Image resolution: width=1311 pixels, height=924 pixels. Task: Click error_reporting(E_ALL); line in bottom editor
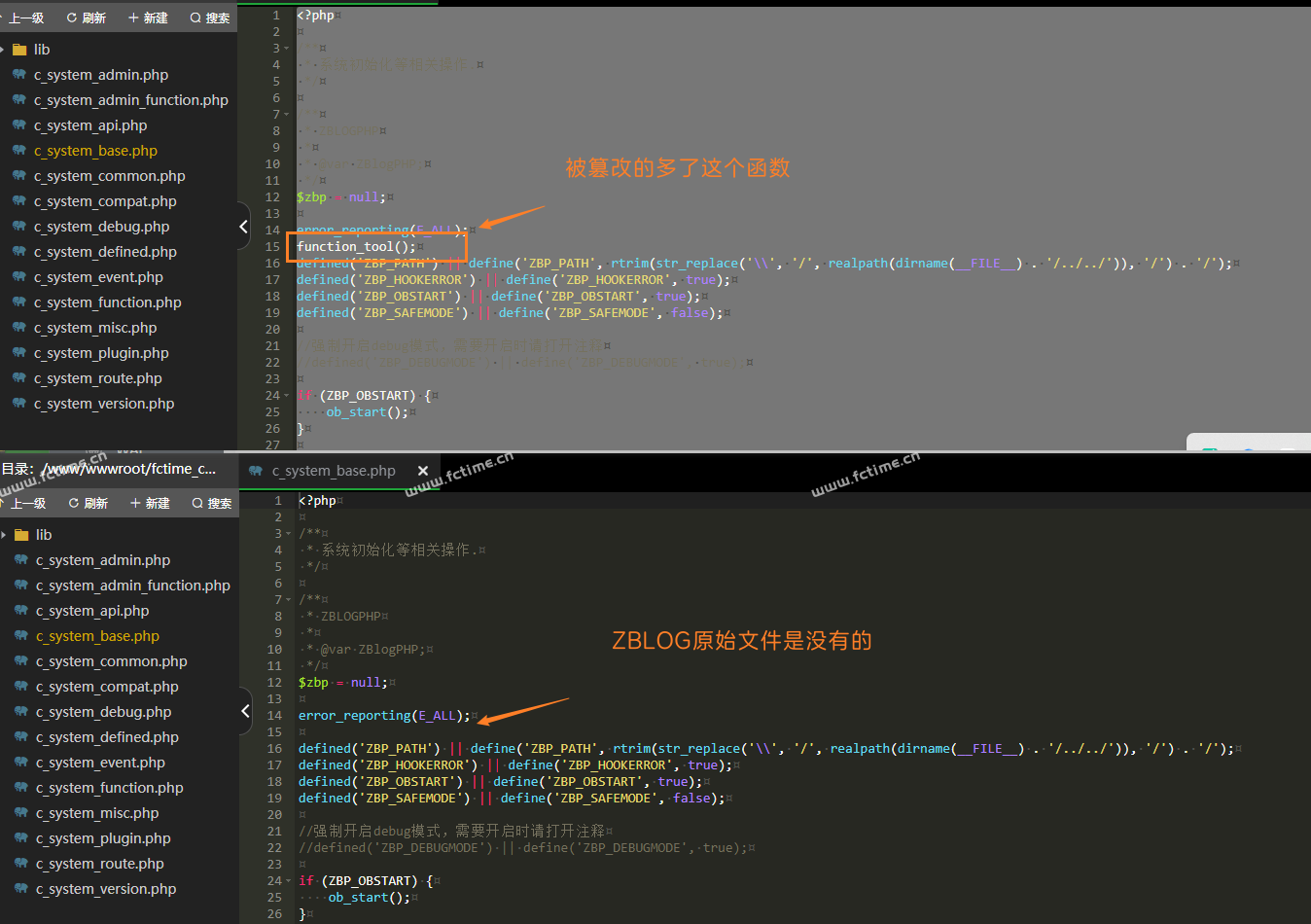point(384,716)
